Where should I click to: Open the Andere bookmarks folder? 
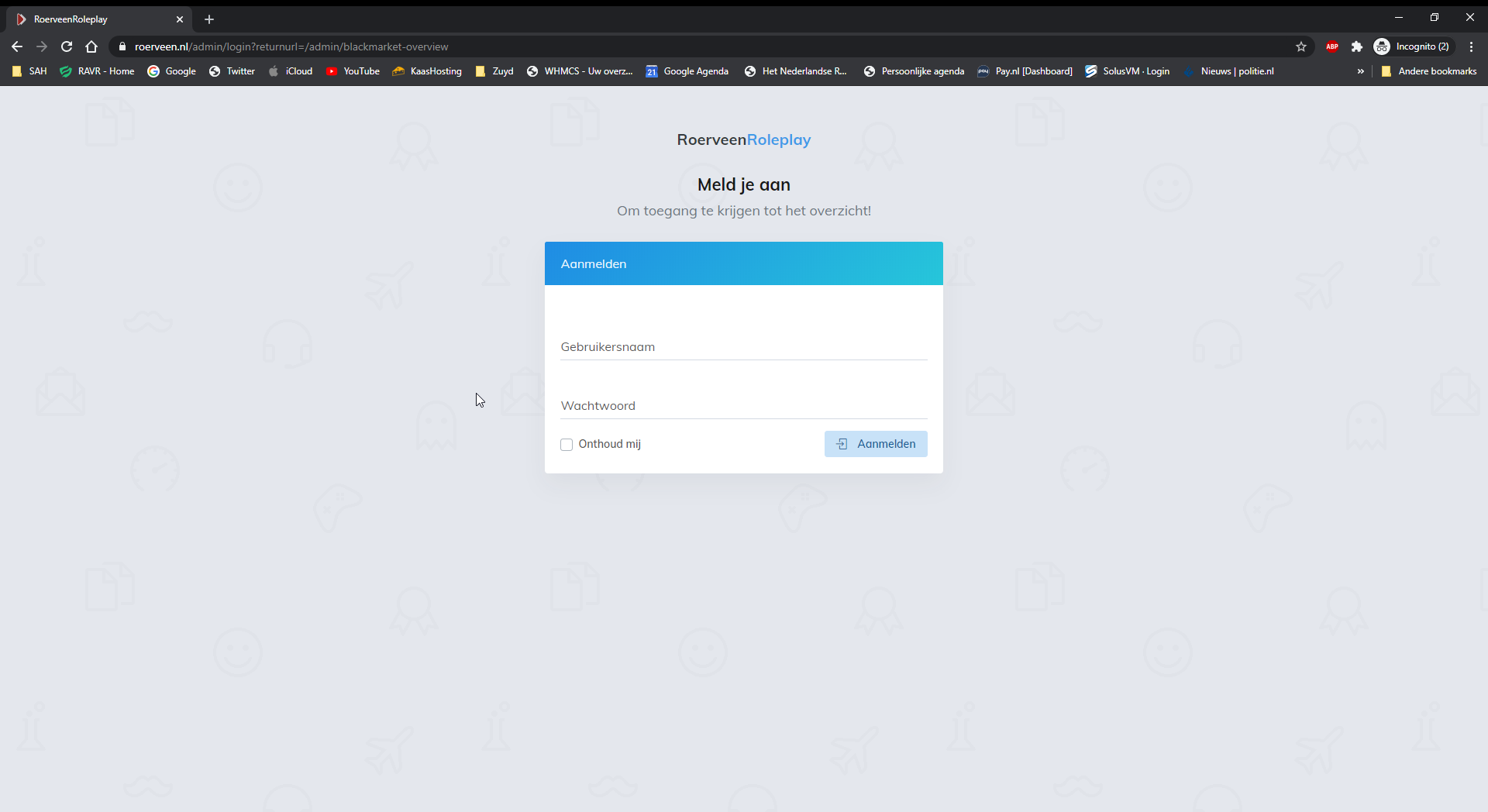point(1428,71)
